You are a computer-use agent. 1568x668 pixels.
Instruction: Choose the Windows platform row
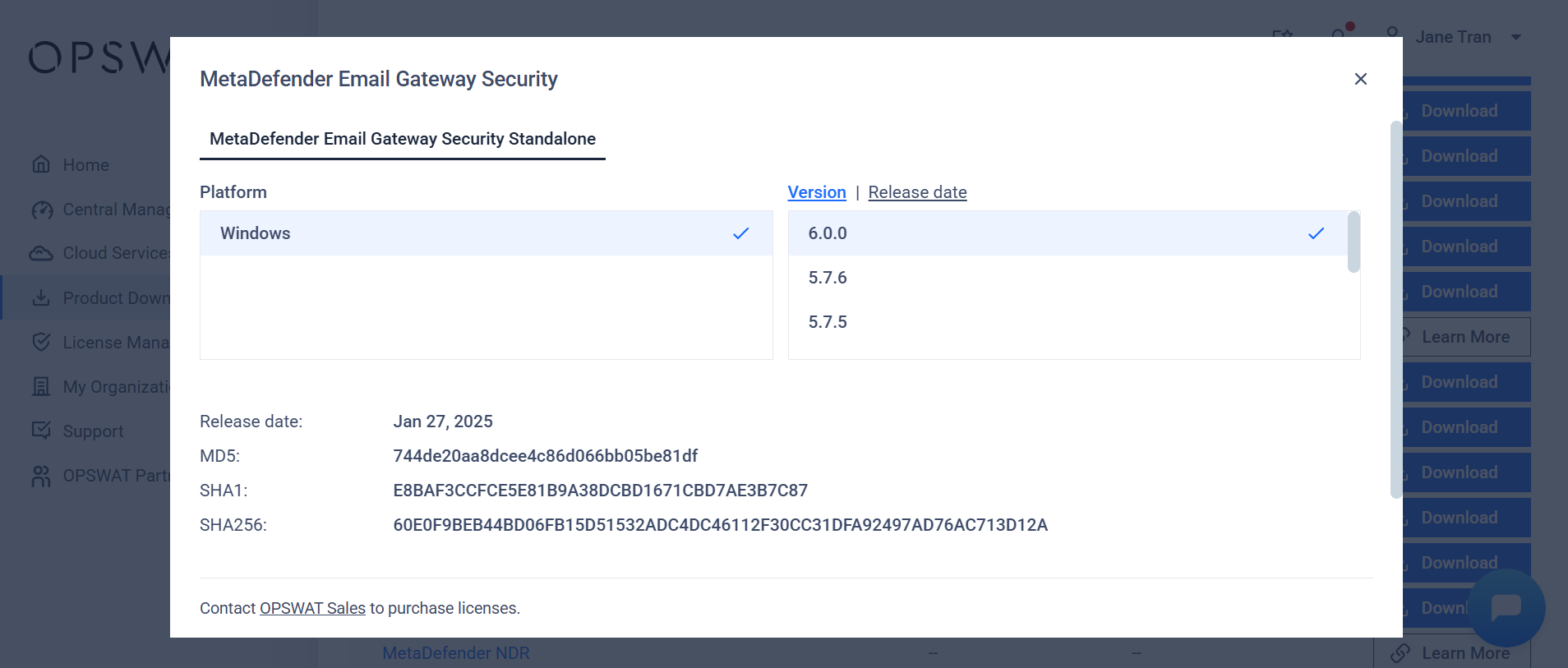coord(487,233)
